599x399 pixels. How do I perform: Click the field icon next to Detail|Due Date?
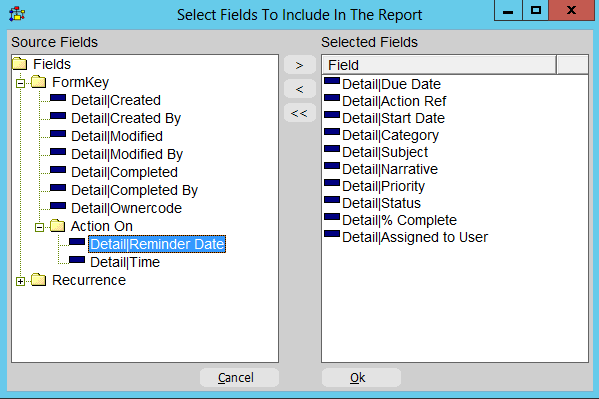(332, 81)
